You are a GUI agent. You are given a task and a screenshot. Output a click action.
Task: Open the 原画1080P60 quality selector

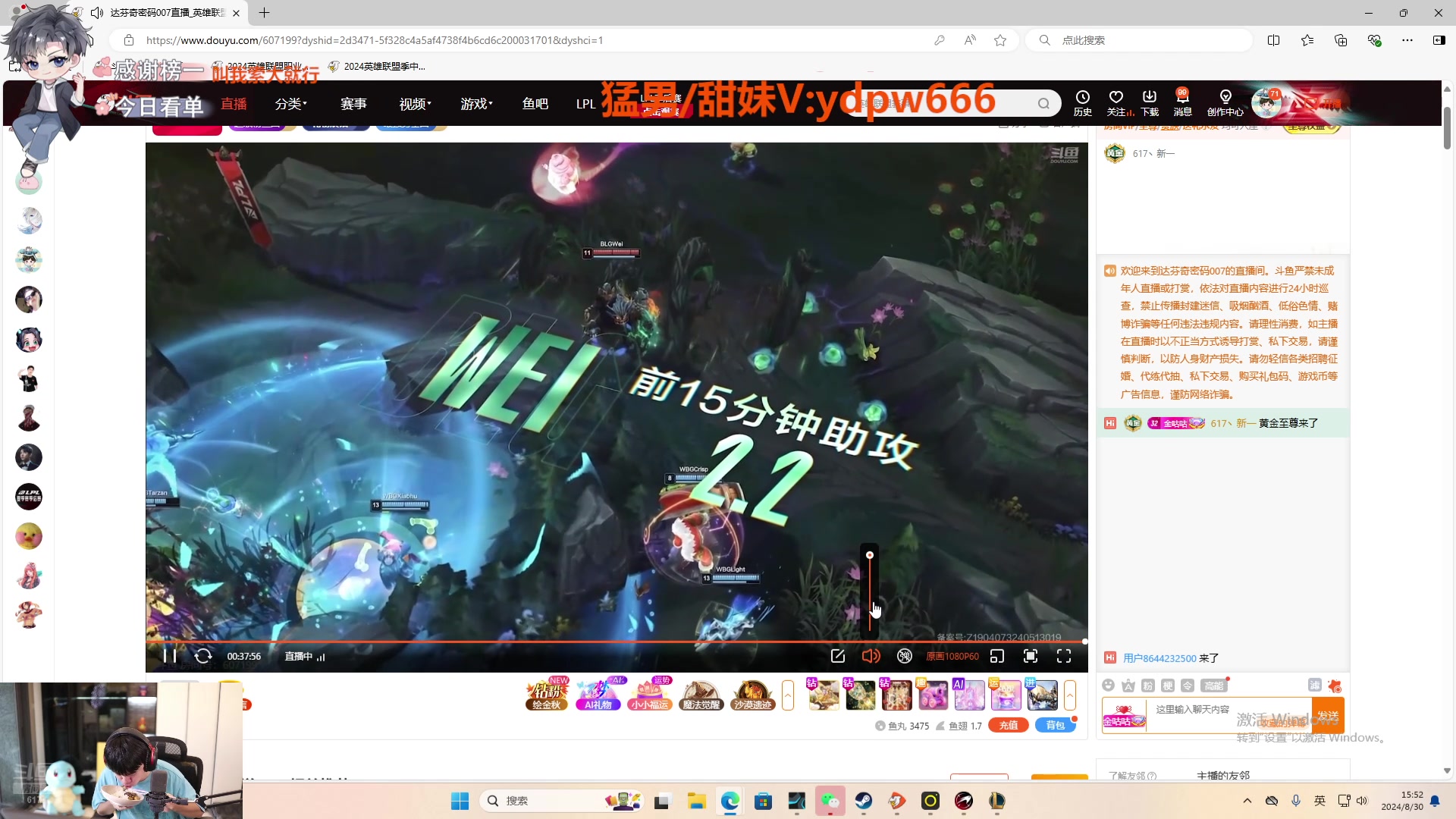(x=952, y=657)
